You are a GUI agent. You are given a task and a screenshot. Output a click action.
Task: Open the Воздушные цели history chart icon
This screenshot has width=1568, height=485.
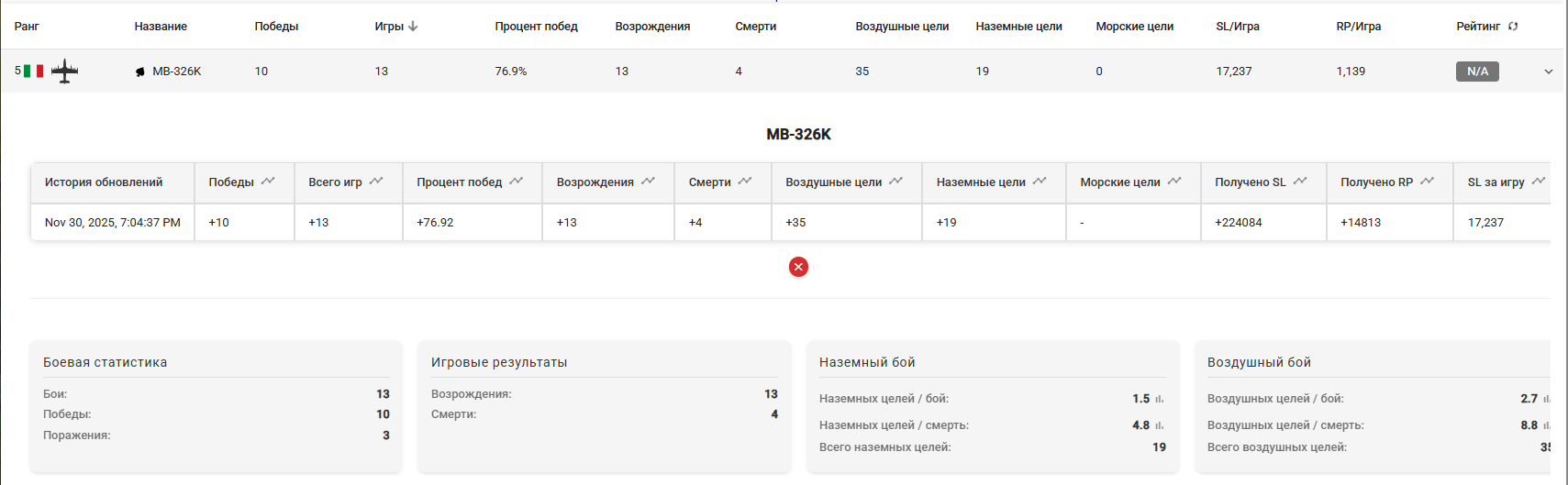click(x=896, y=182)
